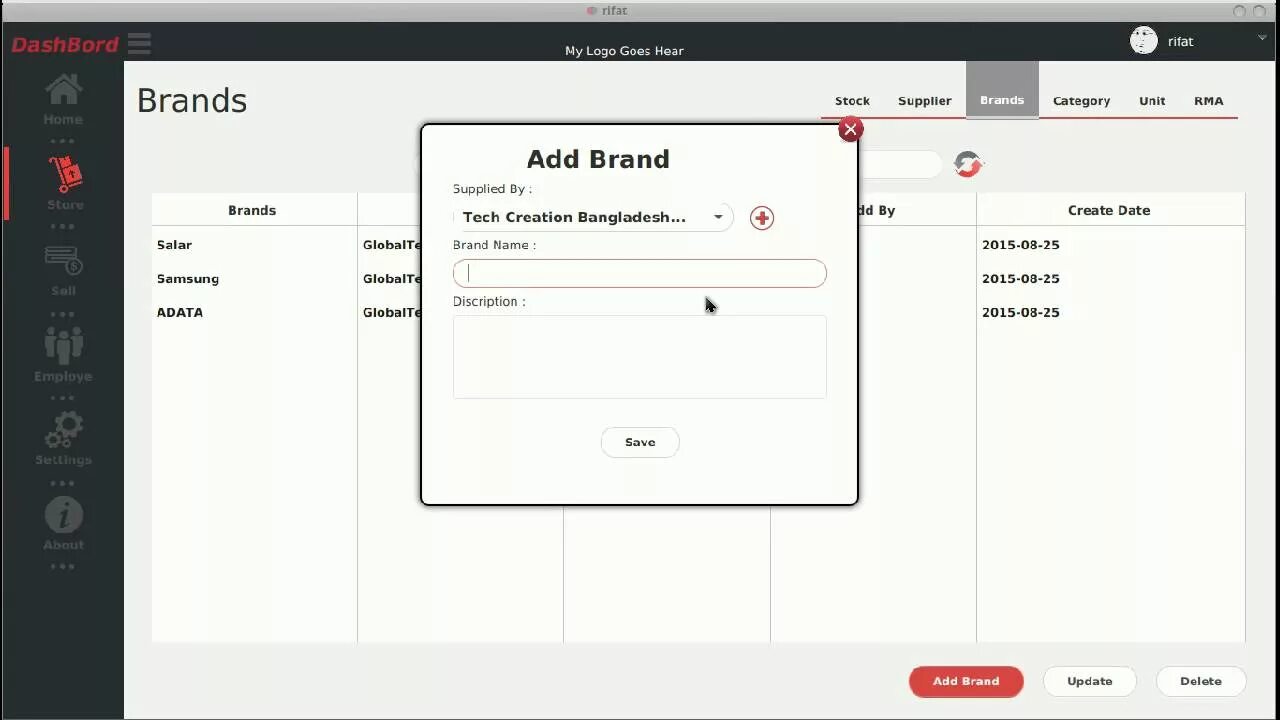Click the refresh icon beside the search box
The image size is (1280, 720).
tap(967, 164)
